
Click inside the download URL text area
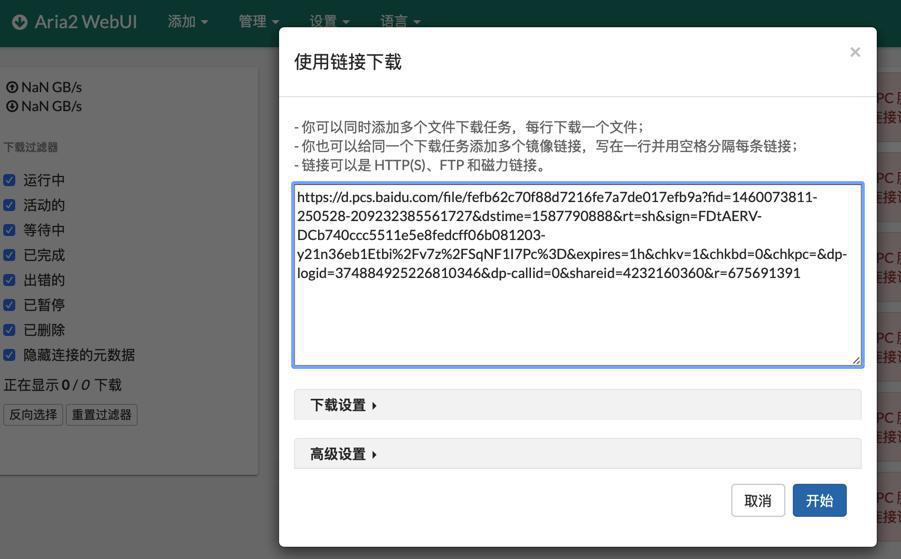point(577,275)
